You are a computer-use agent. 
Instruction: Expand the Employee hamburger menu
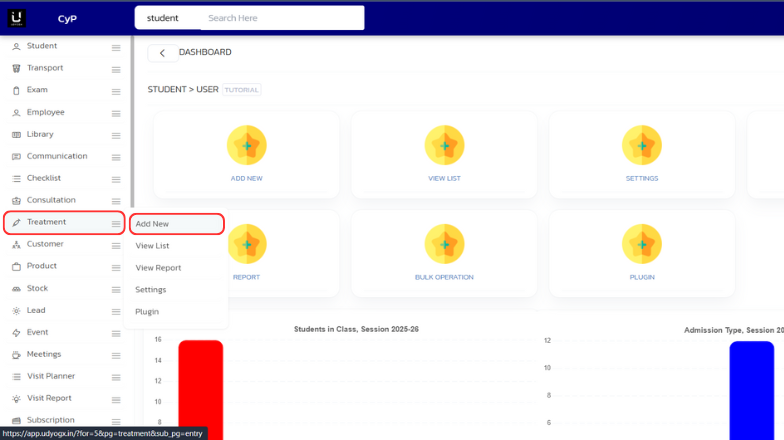pyautogui.click(x=116, y=113)
